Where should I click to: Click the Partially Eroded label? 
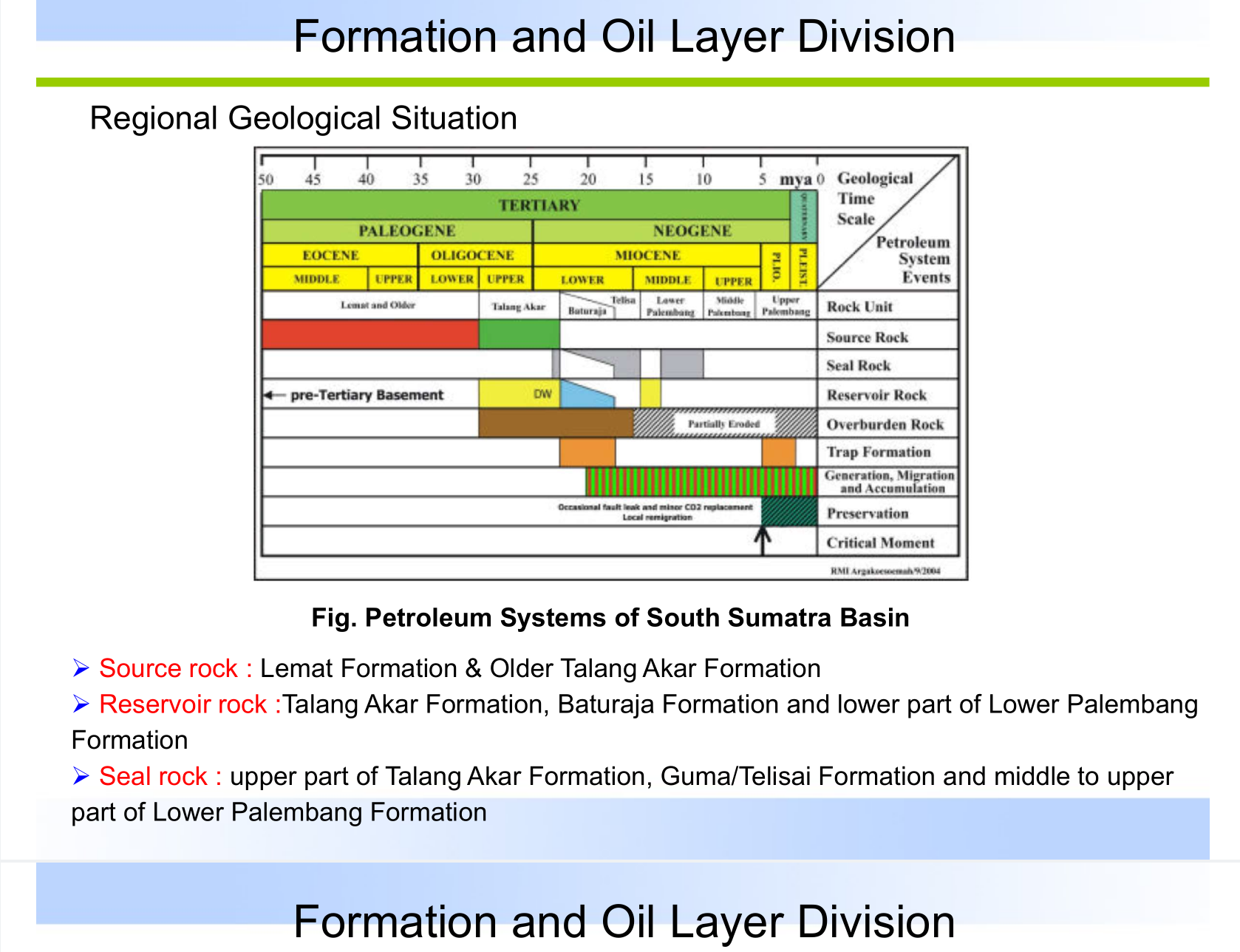click(x=723, y=424)
